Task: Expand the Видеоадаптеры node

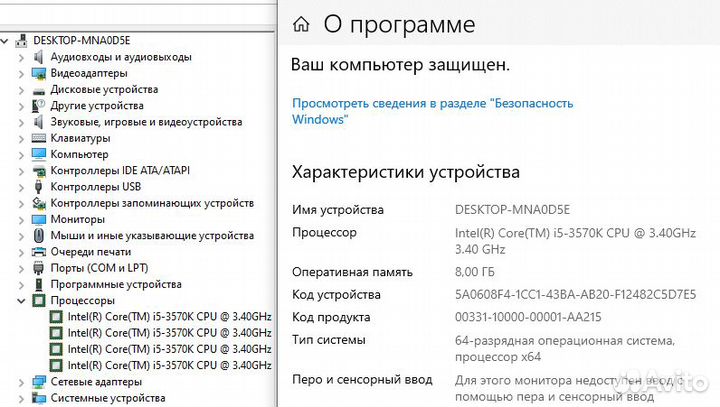Action: point(21,73)
